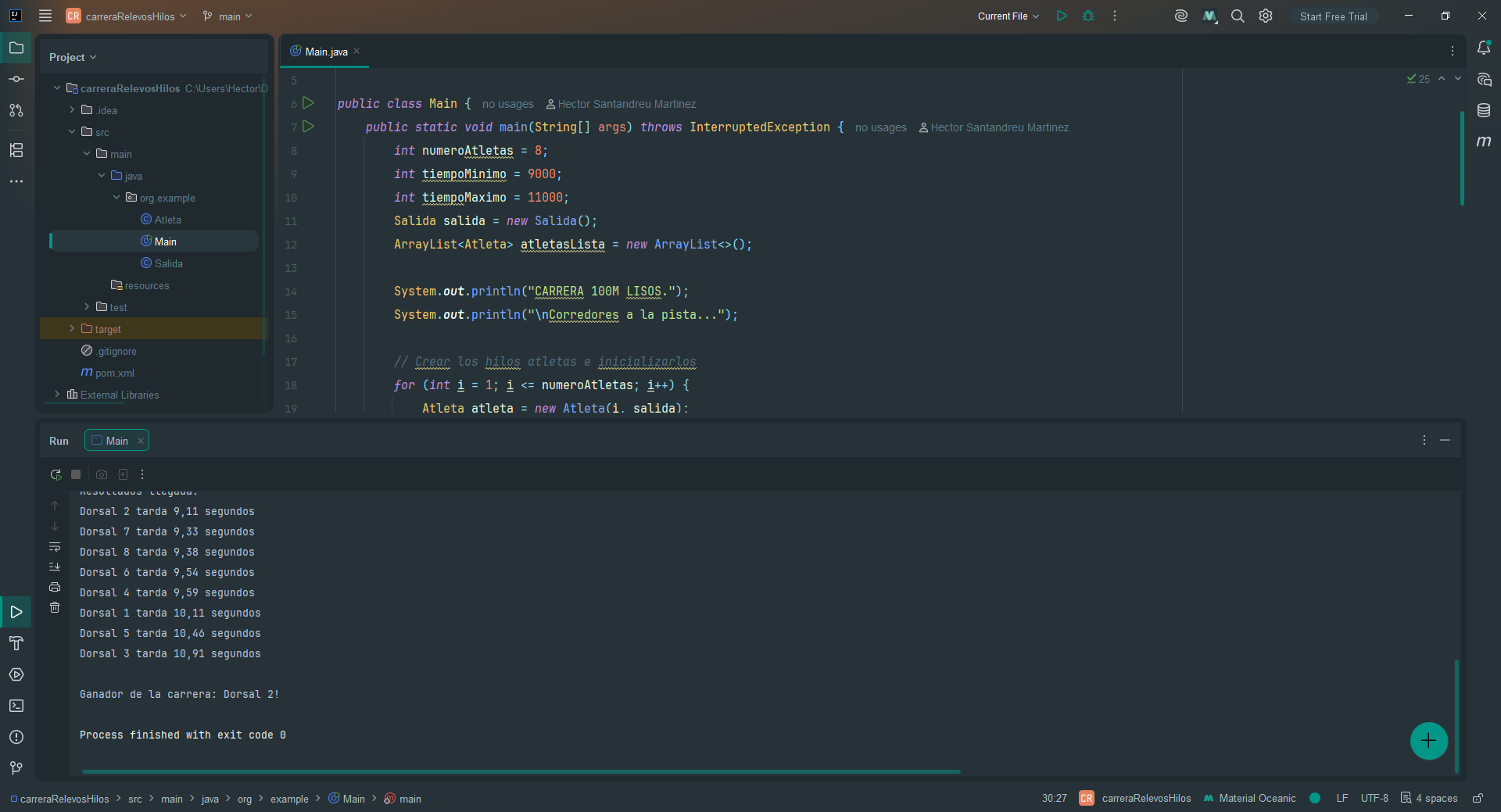Image resolution: width=1501 pixels, height=812 pixels.
Task: Toggle soft-wrap in Run console
Action: (55, 546)
